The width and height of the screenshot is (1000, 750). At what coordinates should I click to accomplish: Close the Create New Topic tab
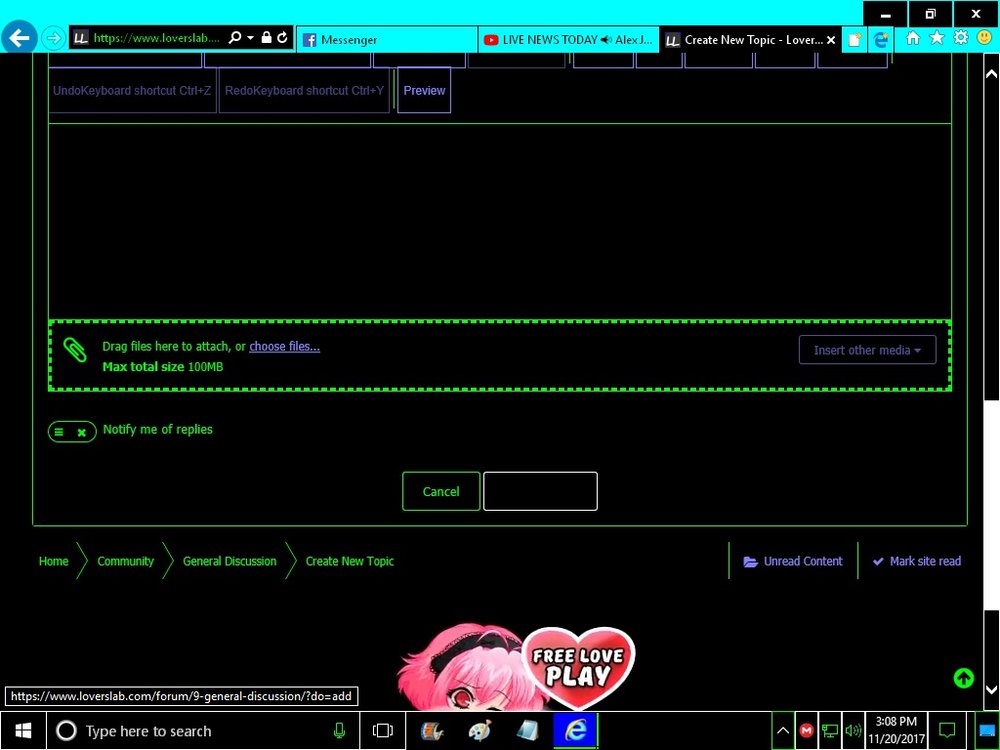tap(831, 40)
